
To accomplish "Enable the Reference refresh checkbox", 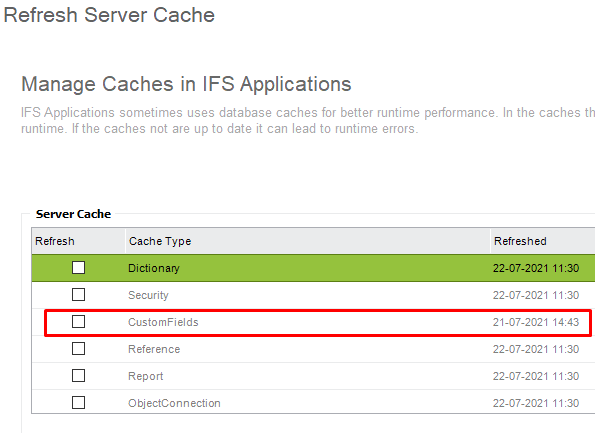I will [x=79, y=348].
